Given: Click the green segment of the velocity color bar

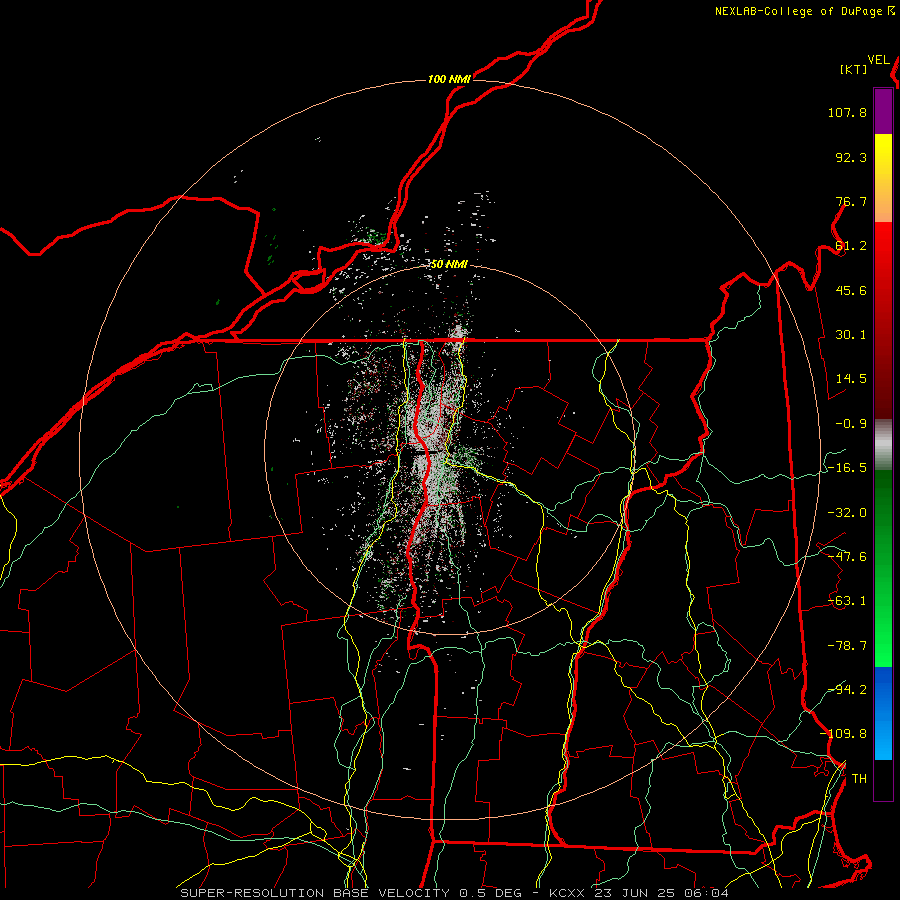Looking at the screenshot, I should tap(883, 568).
